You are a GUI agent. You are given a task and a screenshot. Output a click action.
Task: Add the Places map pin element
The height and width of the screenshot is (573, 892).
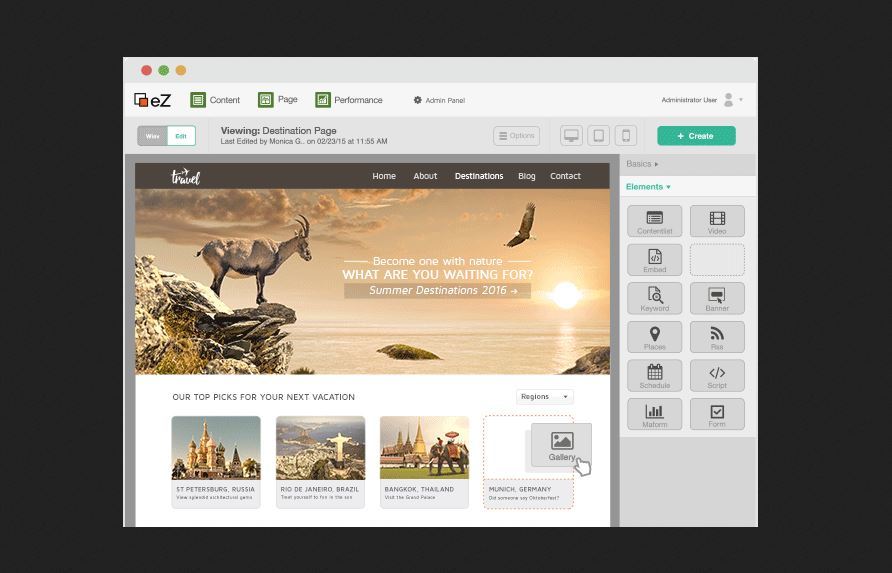[654, 337]
